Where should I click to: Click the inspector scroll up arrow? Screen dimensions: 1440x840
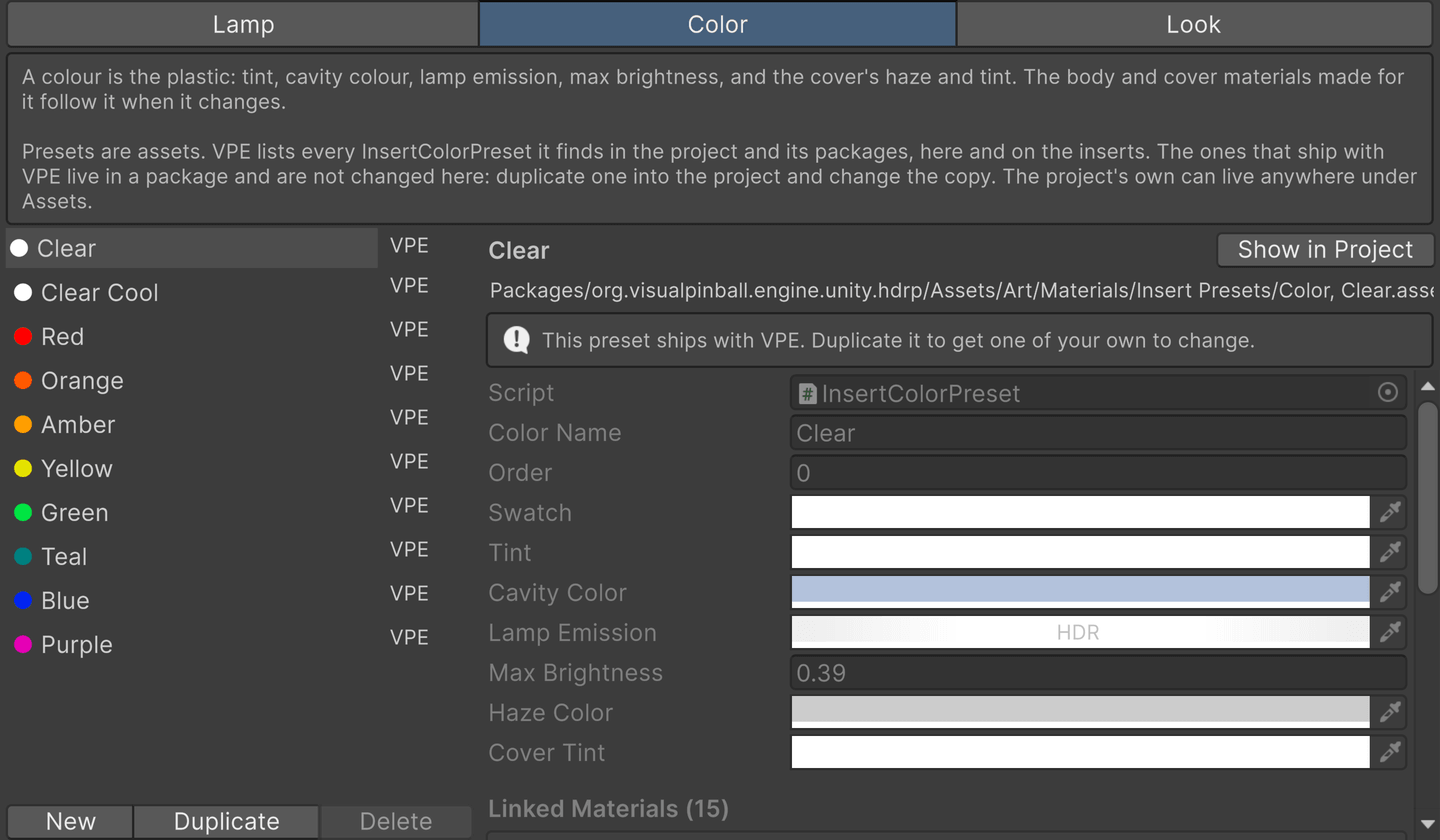1427,387
